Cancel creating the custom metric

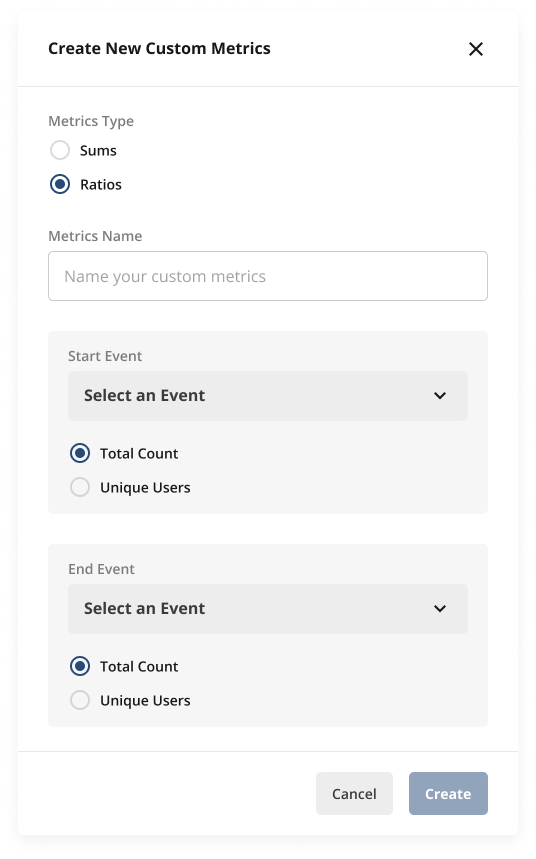(x=354, y=793)
